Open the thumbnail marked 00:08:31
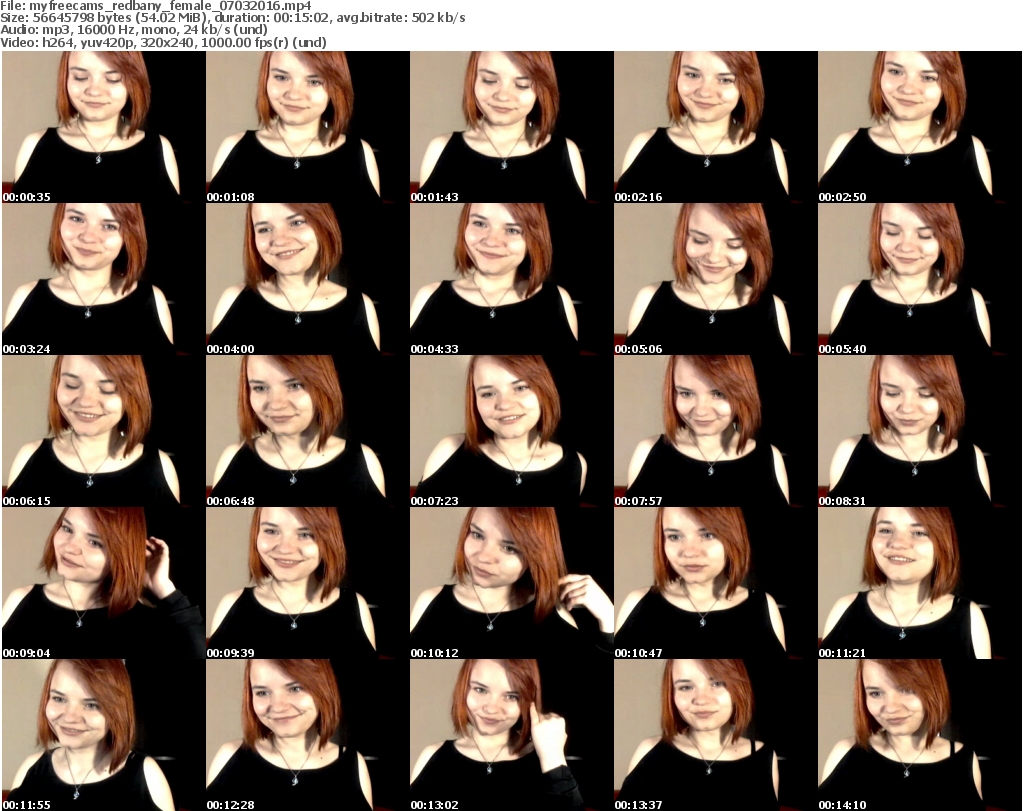The height and width of the screenshot is (811, 1024). 918,431
